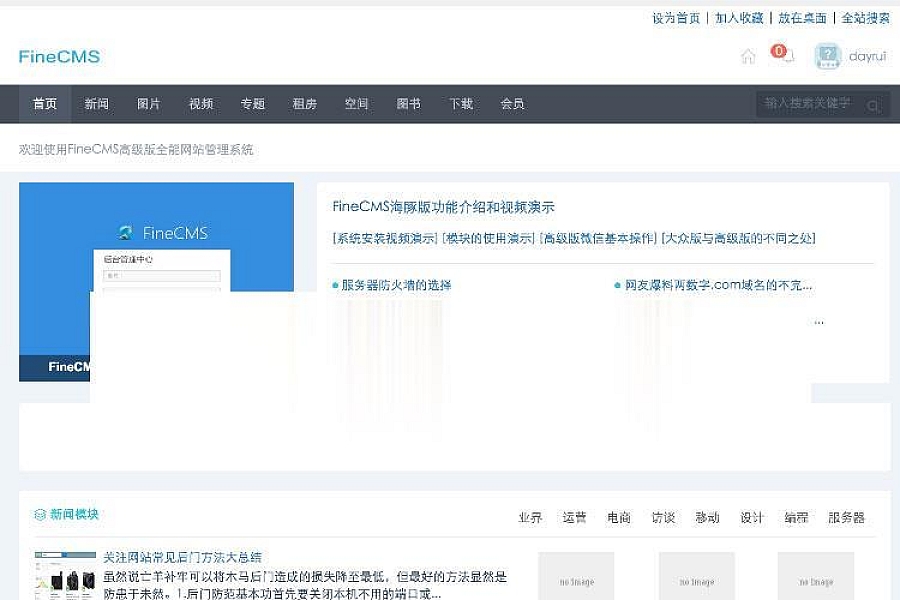Select 会员 in the navigation bar
The image size is (900, 600).
(513, 104)
